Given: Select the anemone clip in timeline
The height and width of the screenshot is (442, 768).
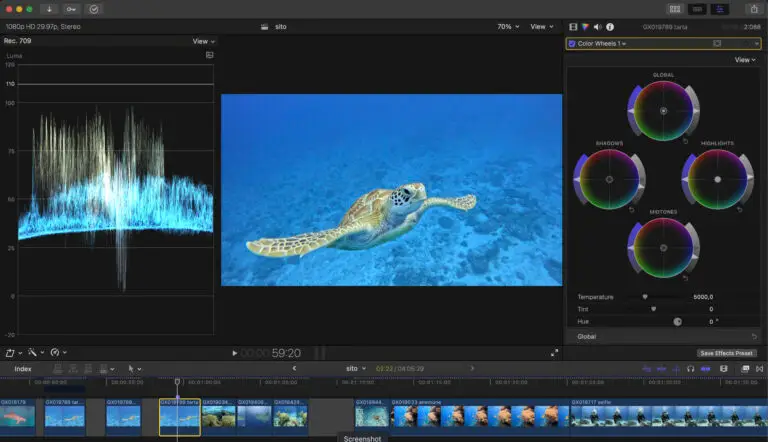Looking at the screenshot, I should click(480, 417).
